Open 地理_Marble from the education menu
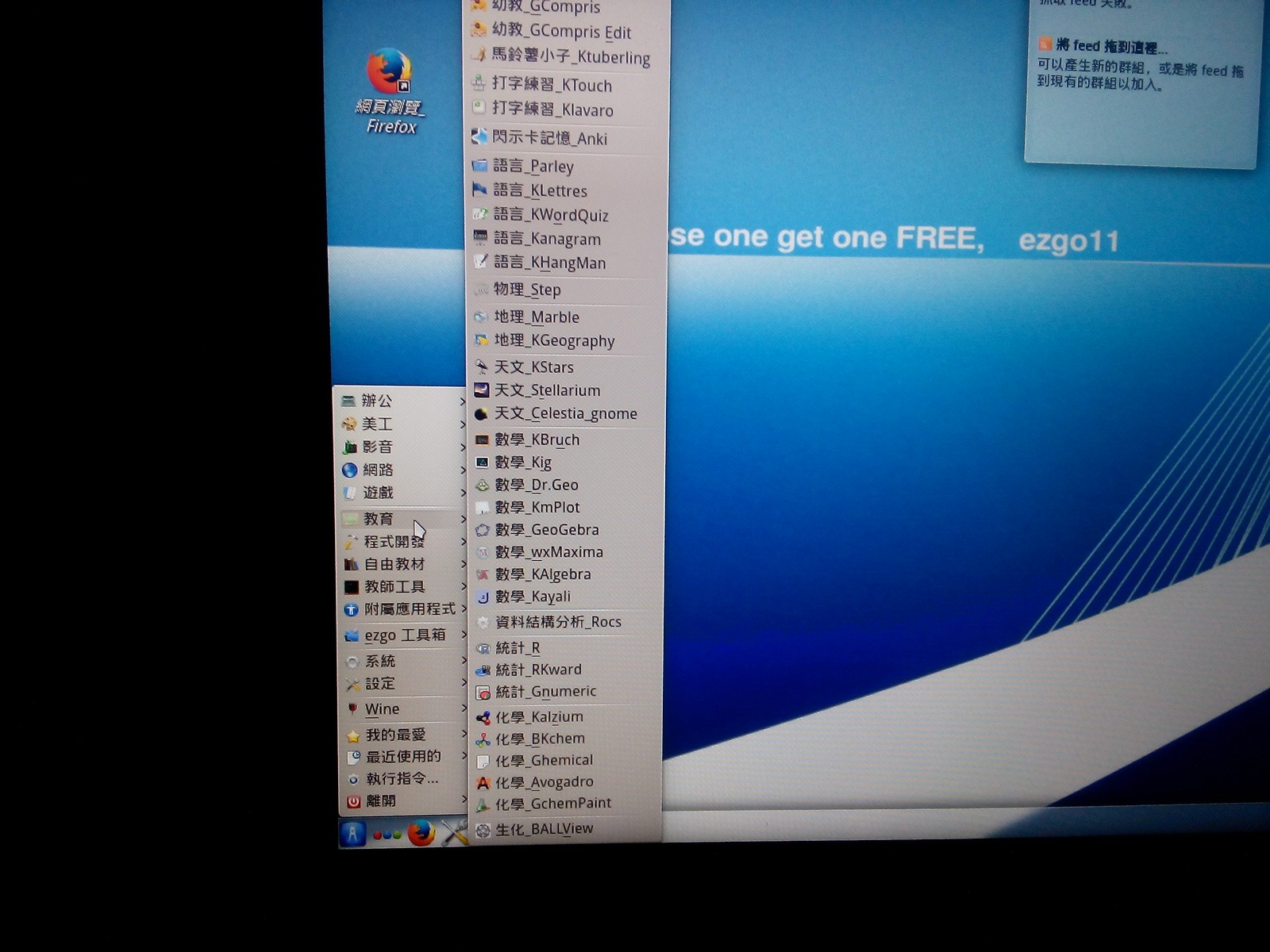Screen dimensions: 1270x952 point(537,317)
